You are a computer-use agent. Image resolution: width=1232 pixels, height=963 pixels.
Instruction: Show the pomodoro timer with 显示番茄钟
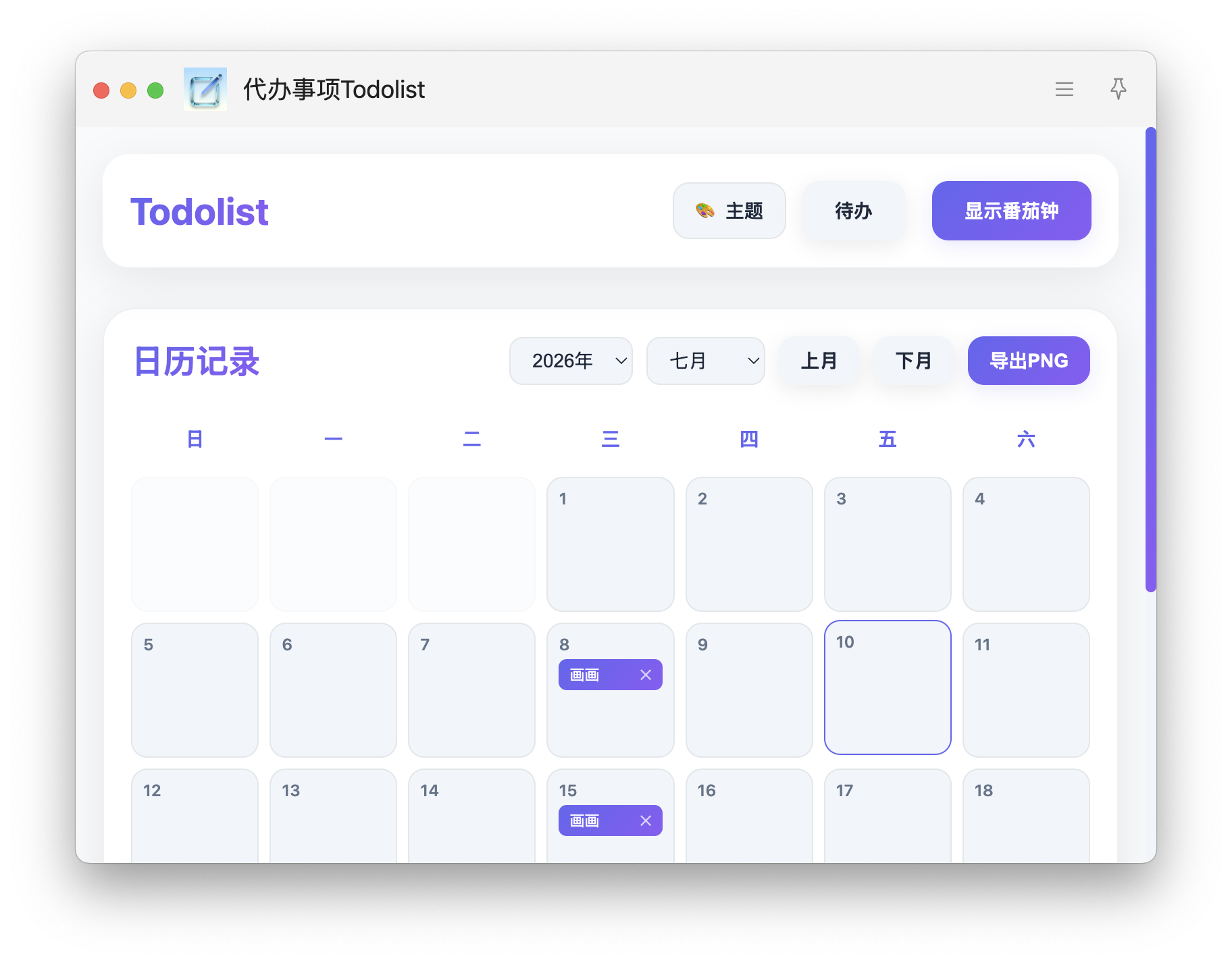1011,211
